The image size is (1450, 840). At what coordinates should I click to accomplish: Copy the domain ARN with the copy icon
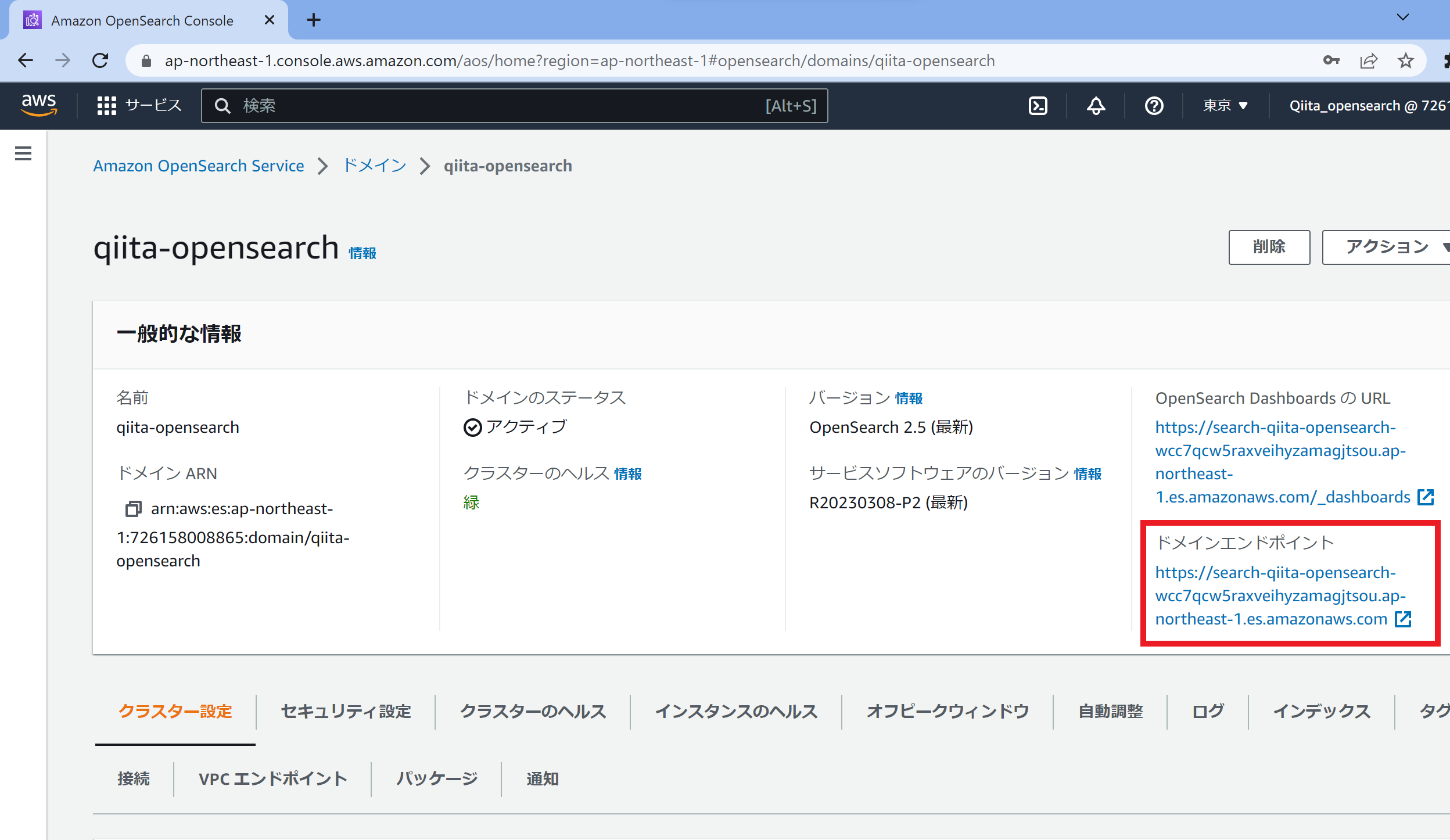[133, 509]
